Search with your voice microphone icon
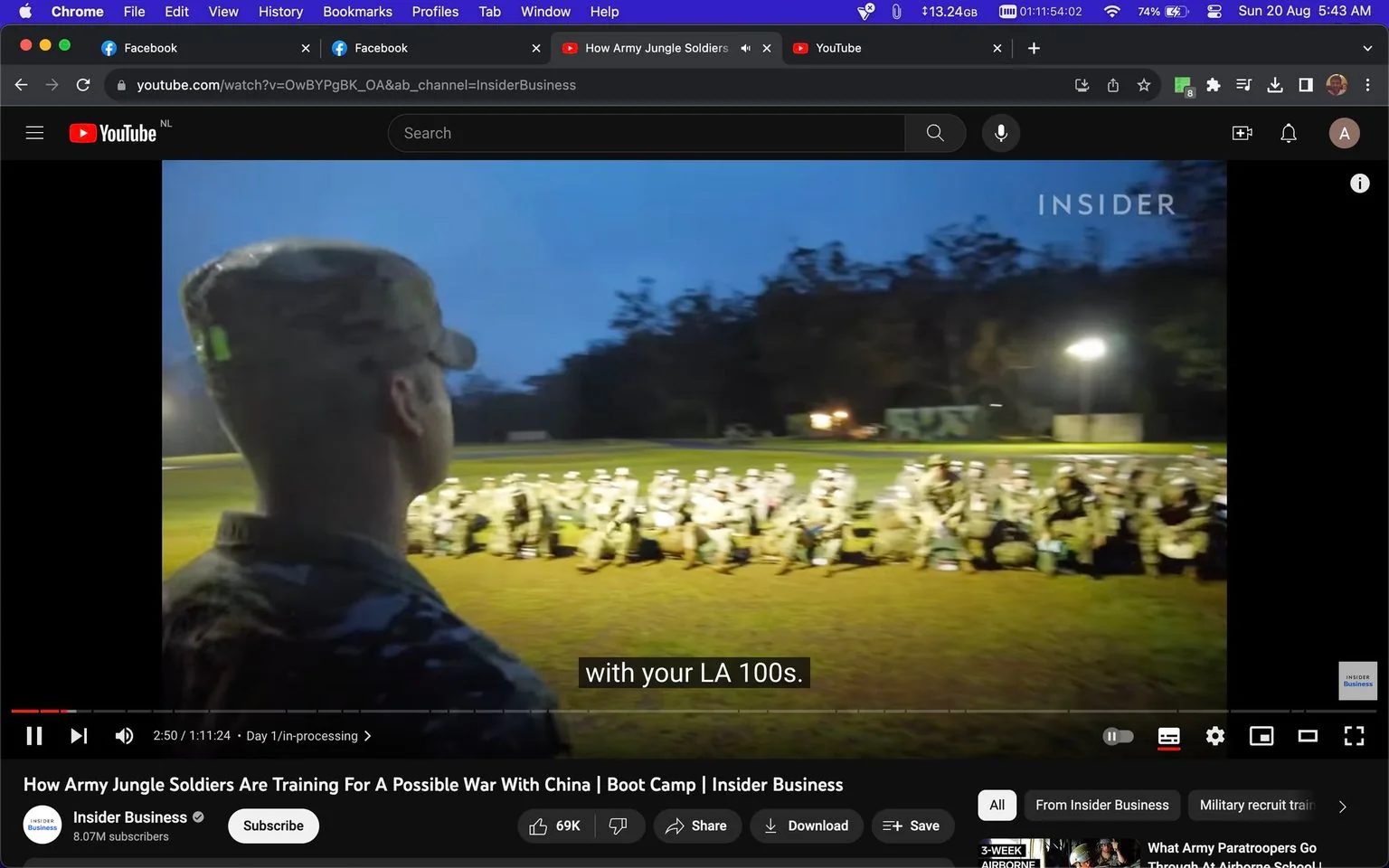 click(1001, 133)
